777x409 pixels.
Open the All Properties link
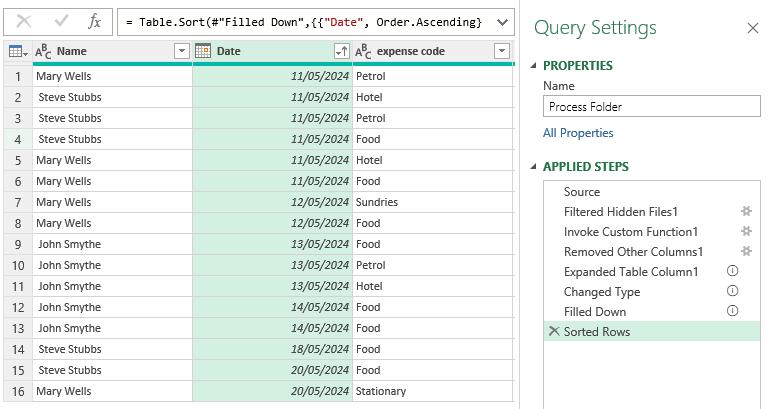(x=578, y=133)
